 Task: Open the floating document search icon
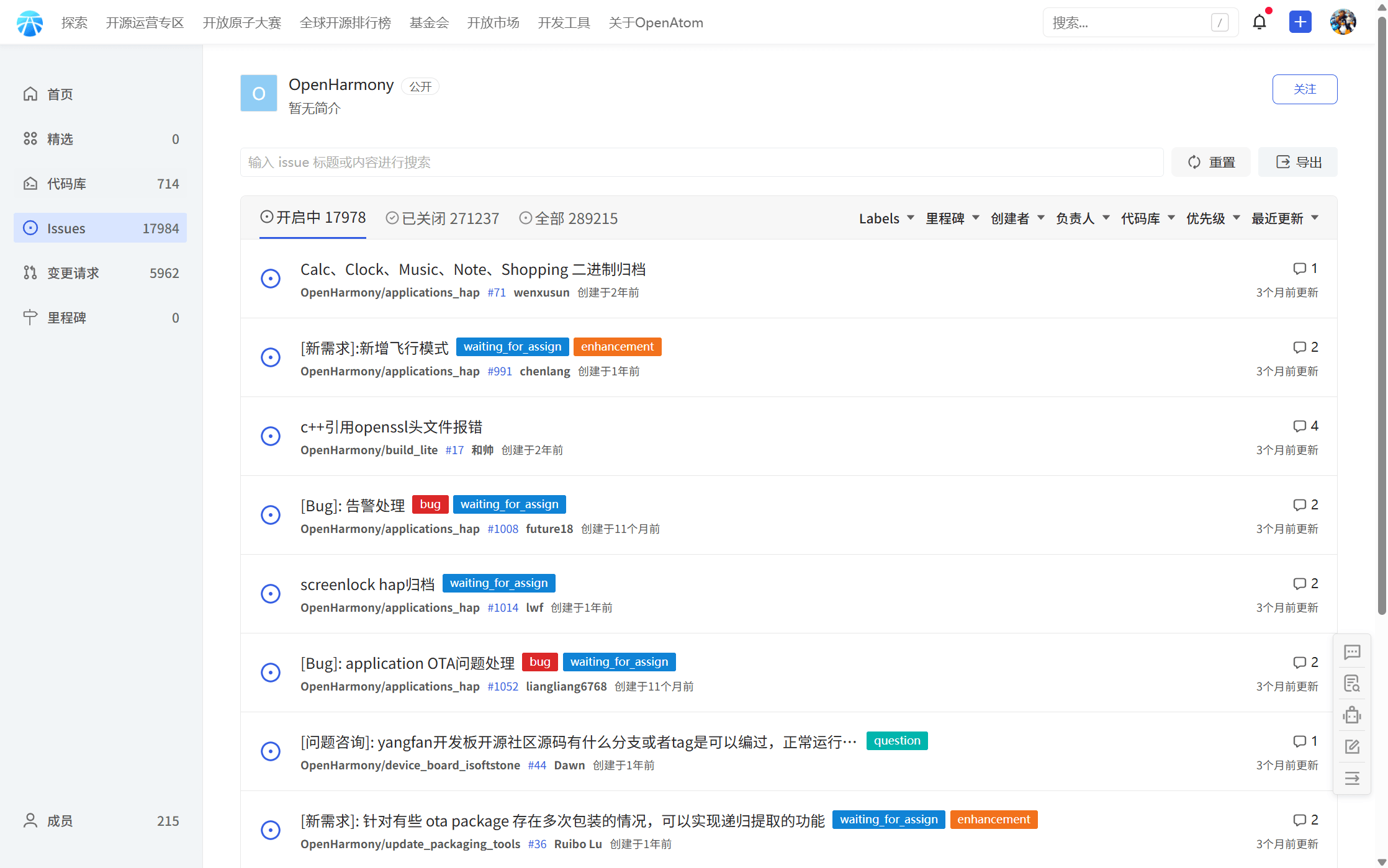pos(1352,683)
